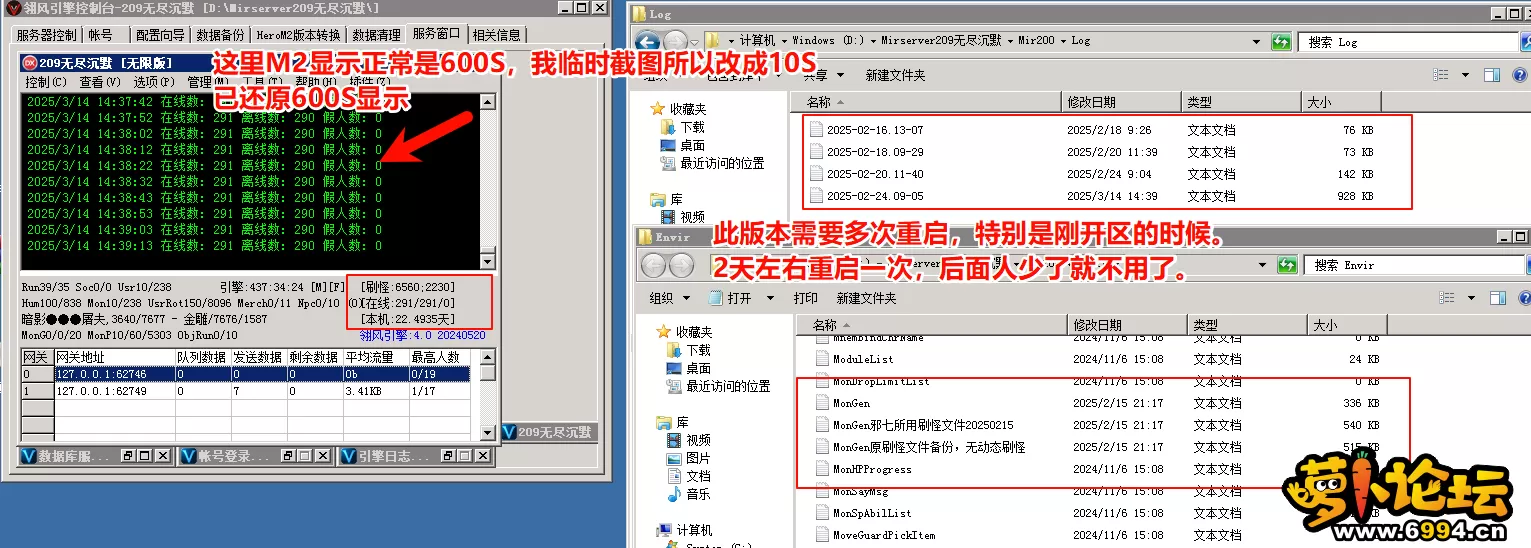1531x548 pixels.
Task: Toggle preview pane icon in Log window
Action: (x=1491, y=75)
